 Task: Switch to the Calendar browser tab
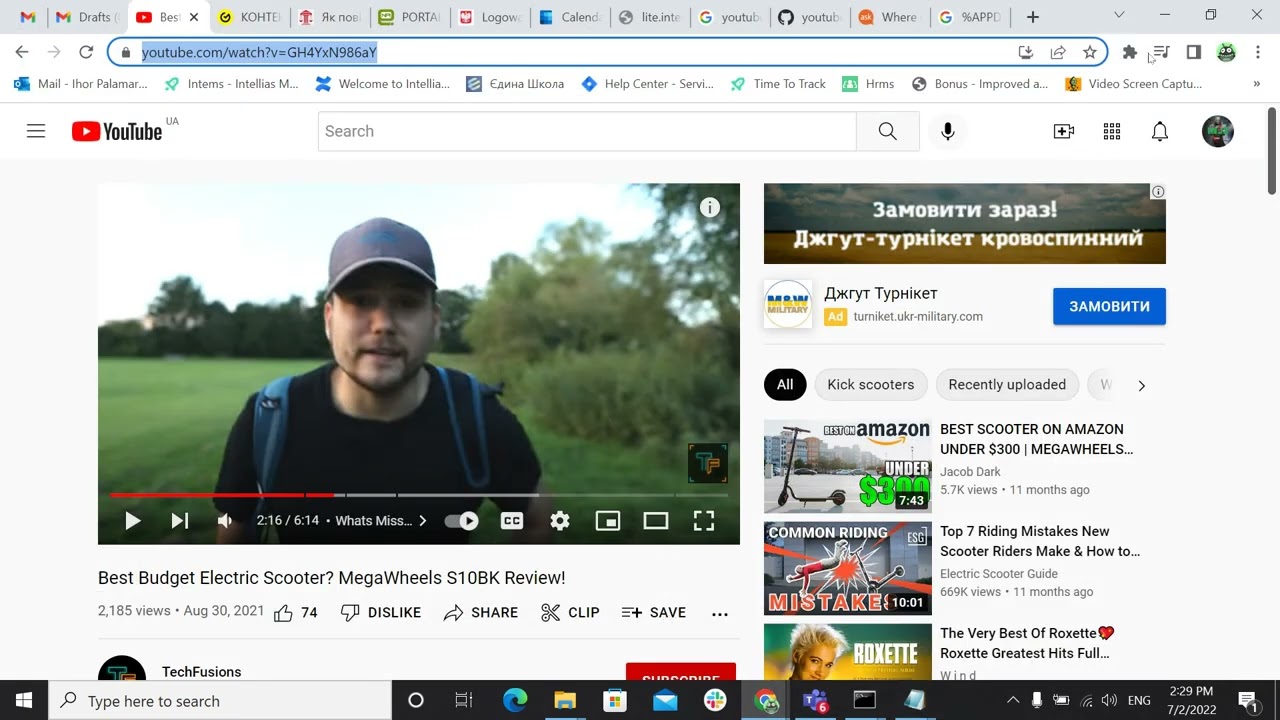pyautogui.click(x=570, y=17)
